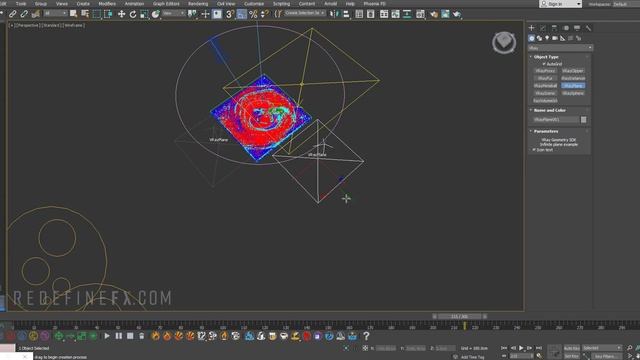Open the Customize menu
Viewport: 640px width, 360px height.
tap(254, 4)
